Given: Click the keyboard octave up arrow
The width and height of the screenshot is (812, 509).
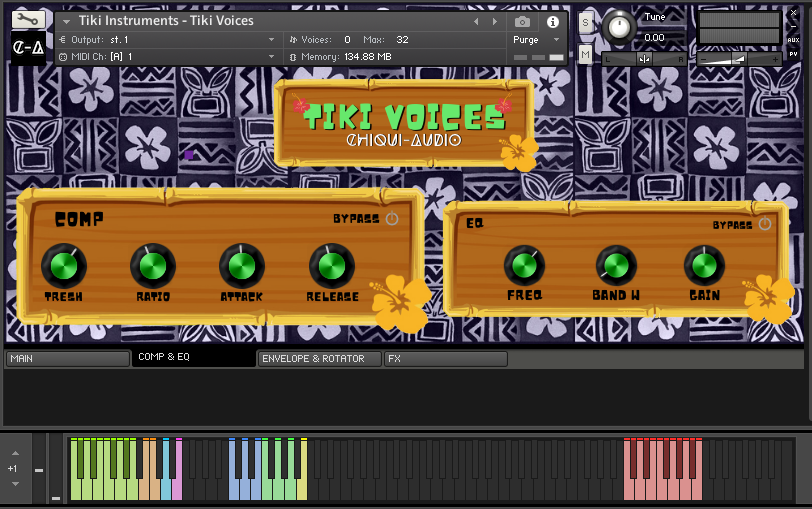Looking at the screenshot, I should pyautogui.click(x=14, y=453).
